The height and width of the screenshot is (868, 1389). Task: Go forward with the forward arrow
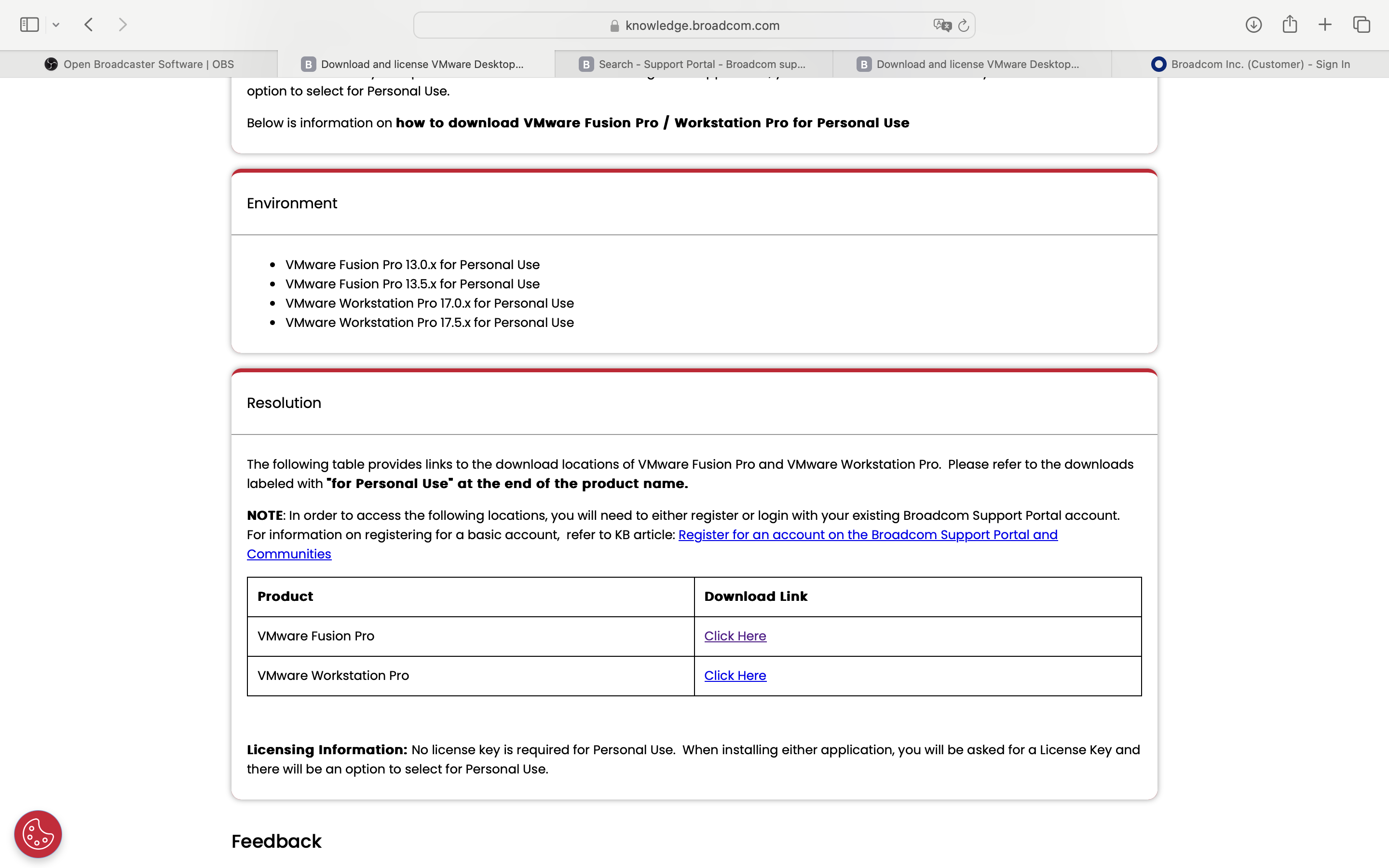[122, 25]
